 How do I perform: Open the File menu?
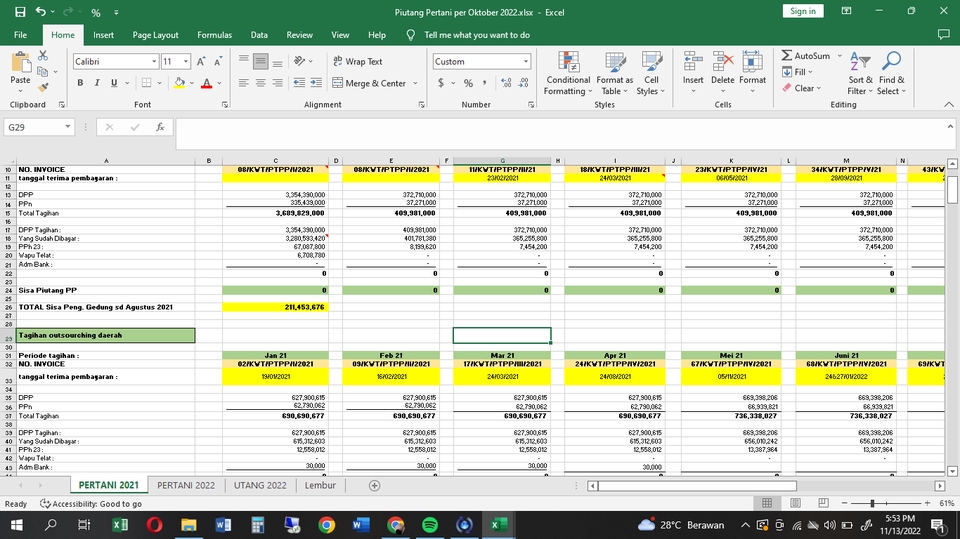click(x=20, y=35)
